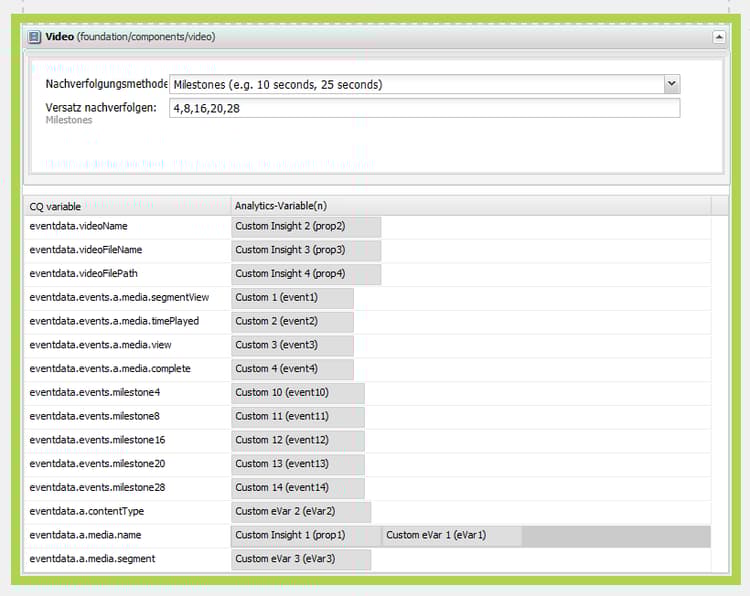Screen dimensions: 750x596
Task: Select eventdata.events.a.media.timePlayed row label
Action: click(x=114, y=321)
